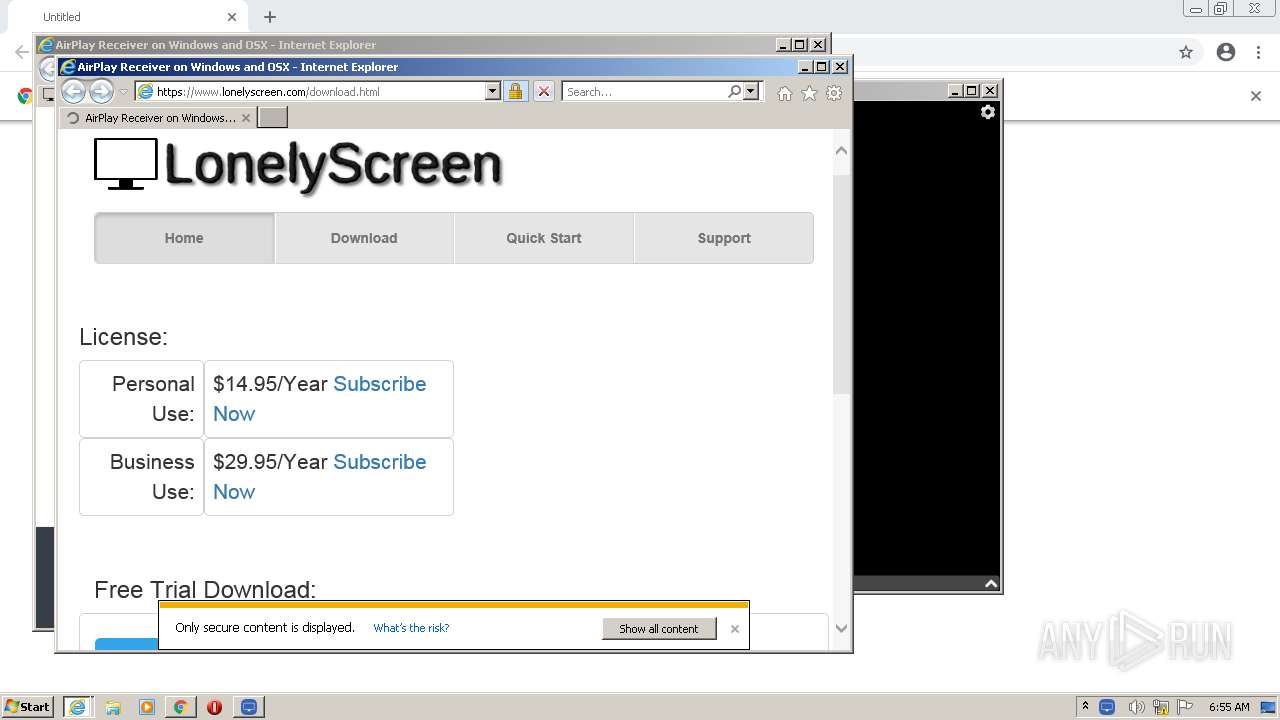This screenshot has height=720, width=1280.
Task: Click the 6:55 AM clock
Action: pos(1229,707)
